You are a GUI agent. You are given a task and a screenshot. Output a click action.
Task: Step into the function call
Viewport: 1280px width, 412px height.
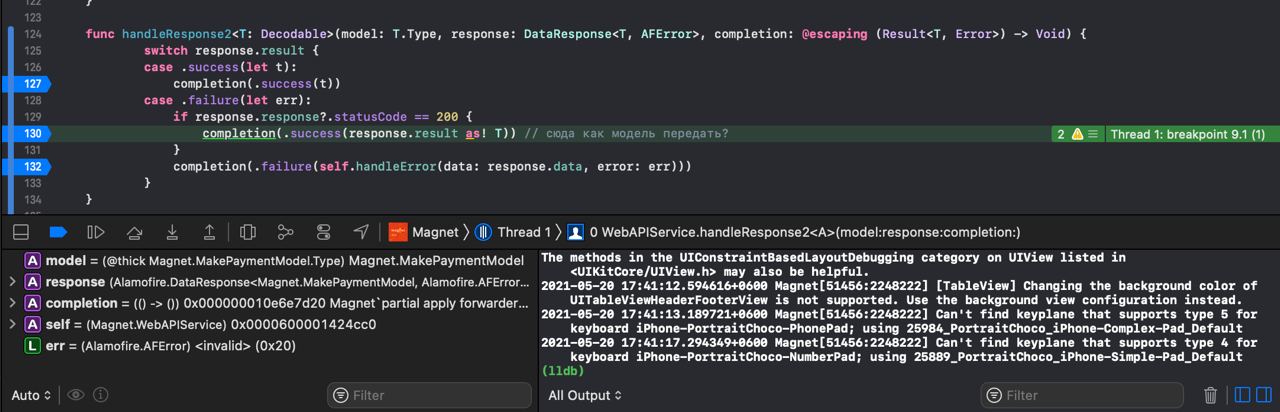[x=172, y=232]
